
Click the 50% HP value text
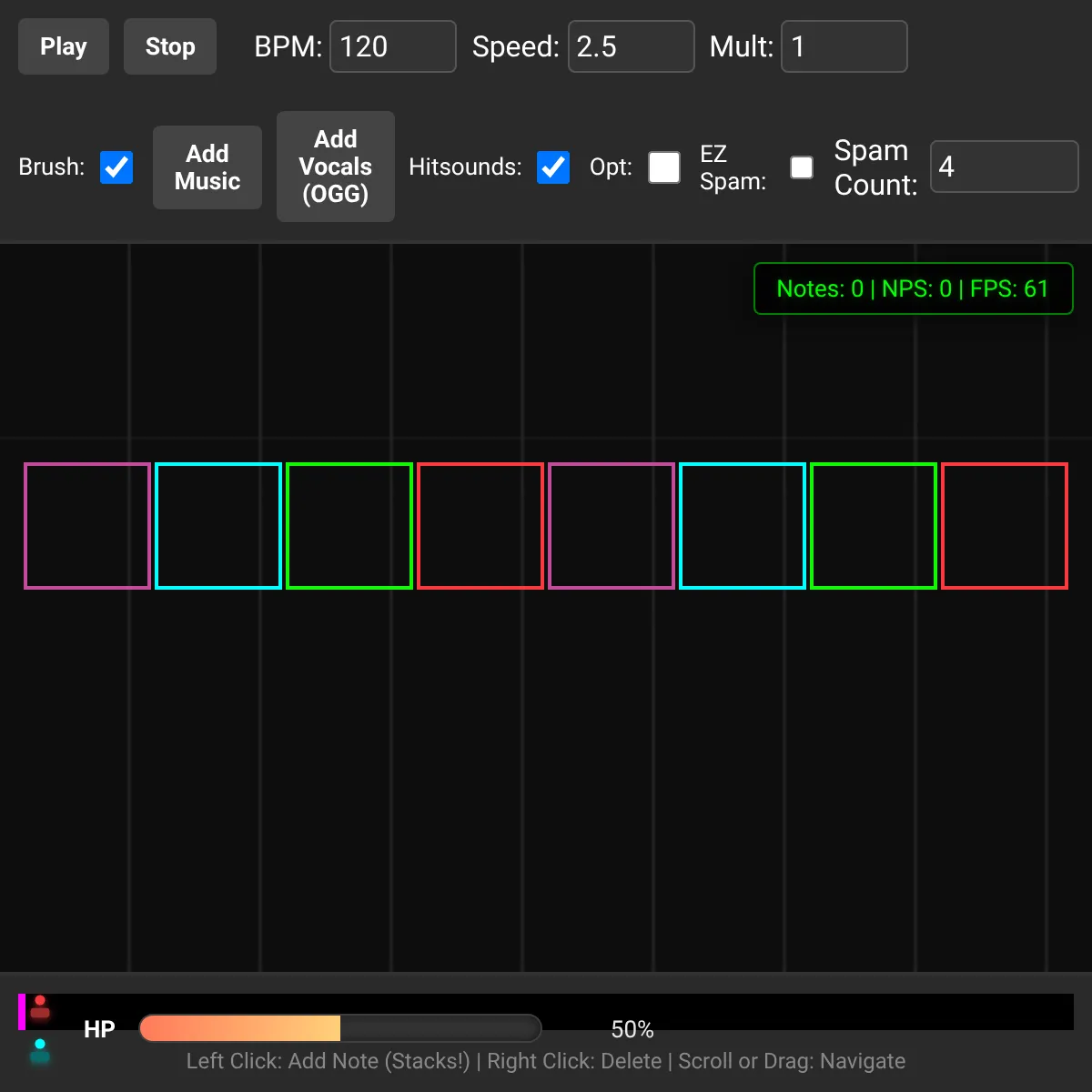[632, 1029]
